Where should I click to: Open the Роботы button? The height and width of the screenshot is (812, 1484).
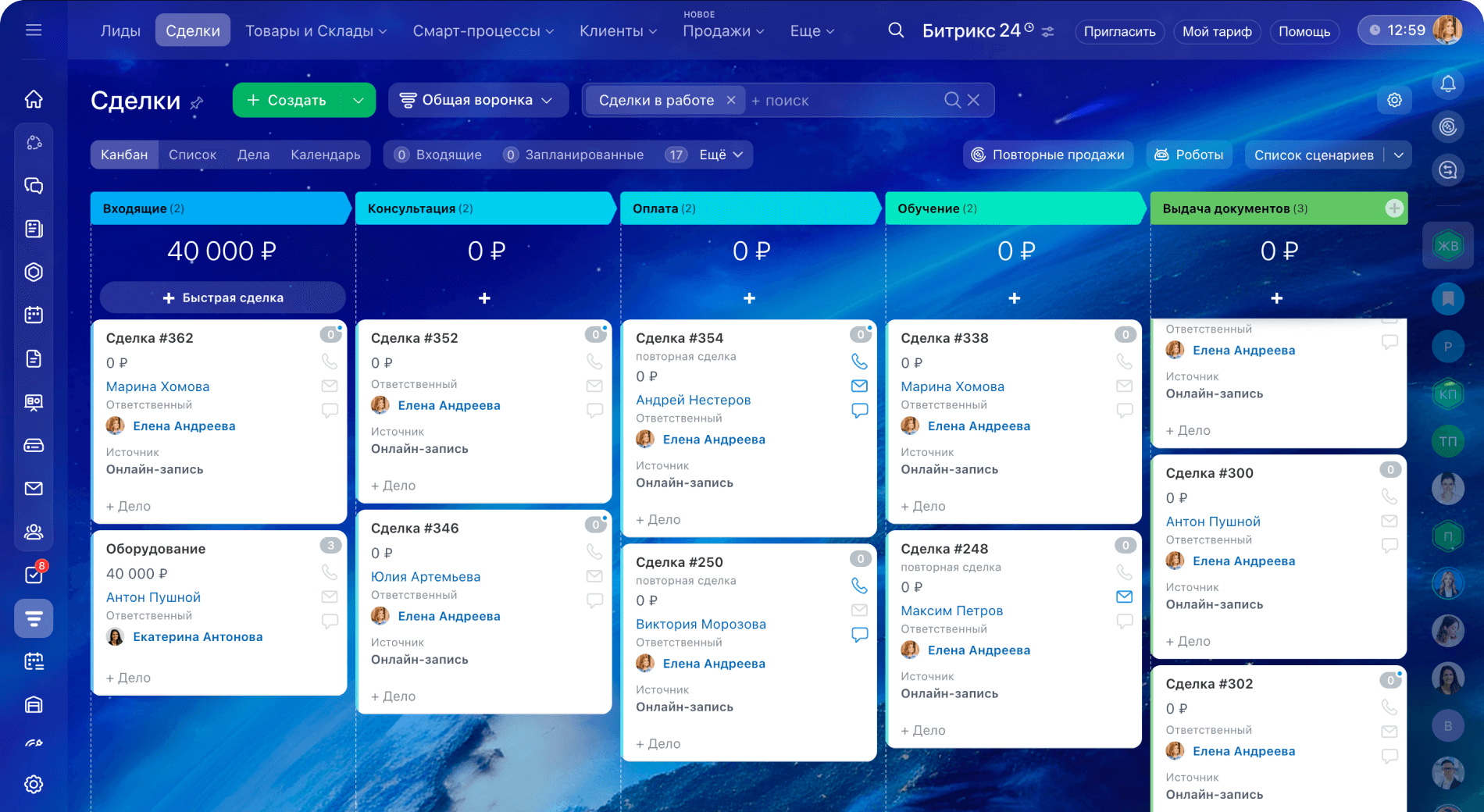1189,155
